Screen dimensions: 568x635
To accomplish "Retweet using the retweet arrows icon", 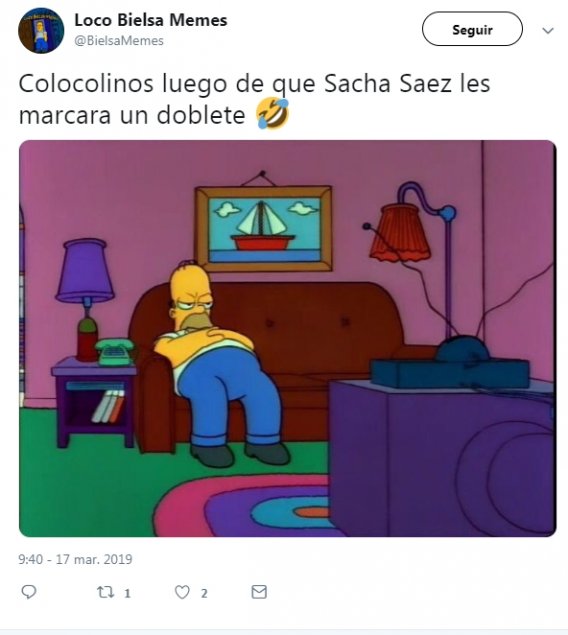I will click(x=106, y=592).
